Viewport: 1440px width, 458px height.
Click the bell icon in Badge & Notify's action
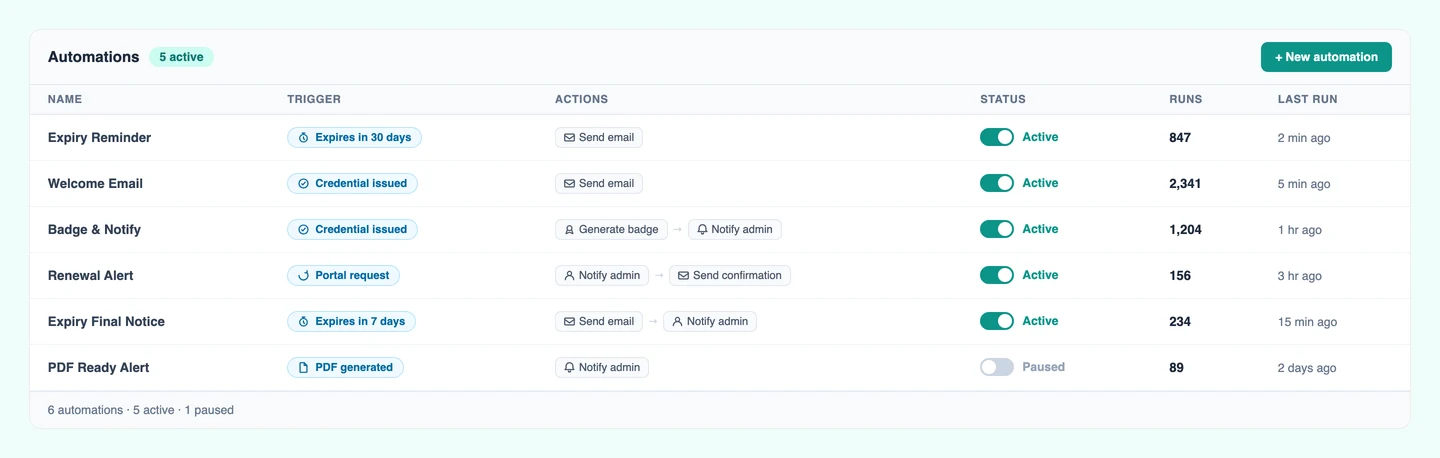tap(702, 230)
